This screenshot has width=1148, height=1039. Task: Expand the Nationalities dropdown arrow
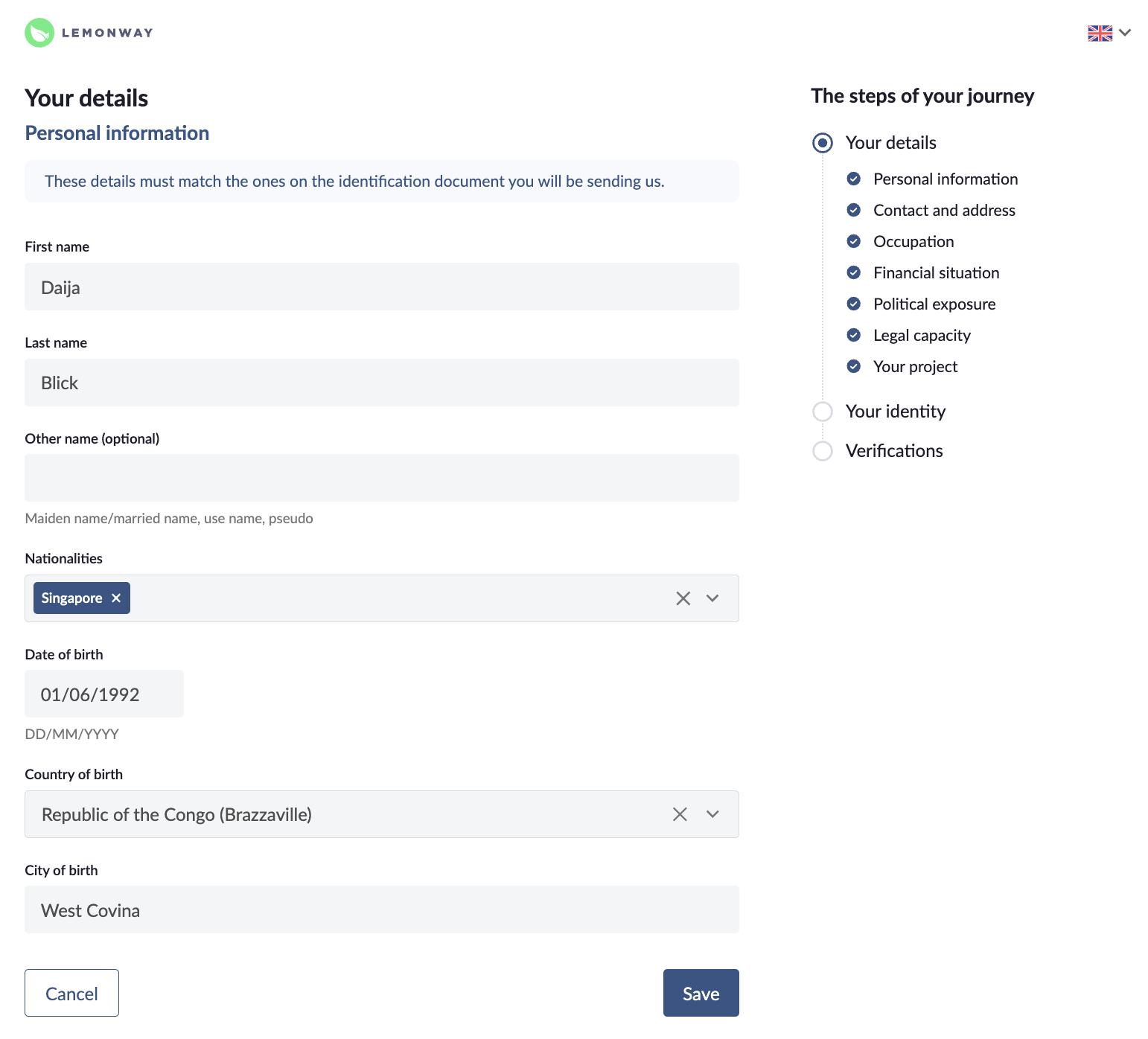pos(712,598)
